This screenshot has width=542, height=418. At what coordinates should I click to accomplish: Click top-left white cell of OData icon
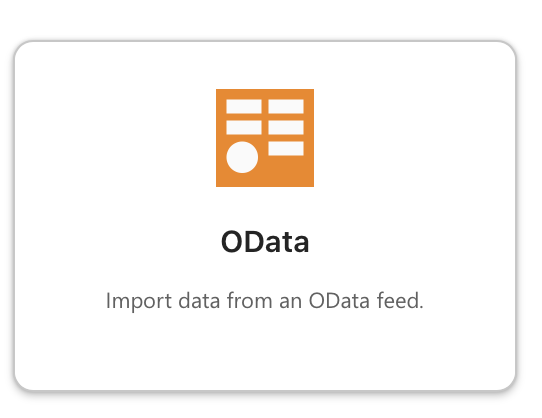pos(244,106)
